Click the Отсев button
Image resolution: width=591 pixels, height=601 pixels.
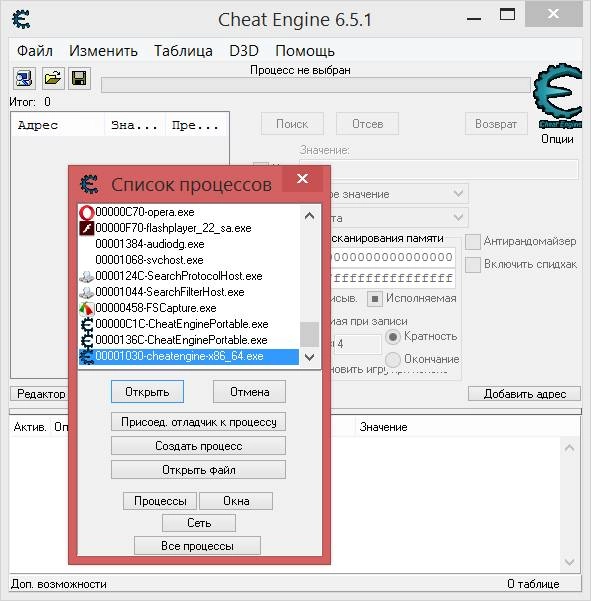[x=368, y=124]
